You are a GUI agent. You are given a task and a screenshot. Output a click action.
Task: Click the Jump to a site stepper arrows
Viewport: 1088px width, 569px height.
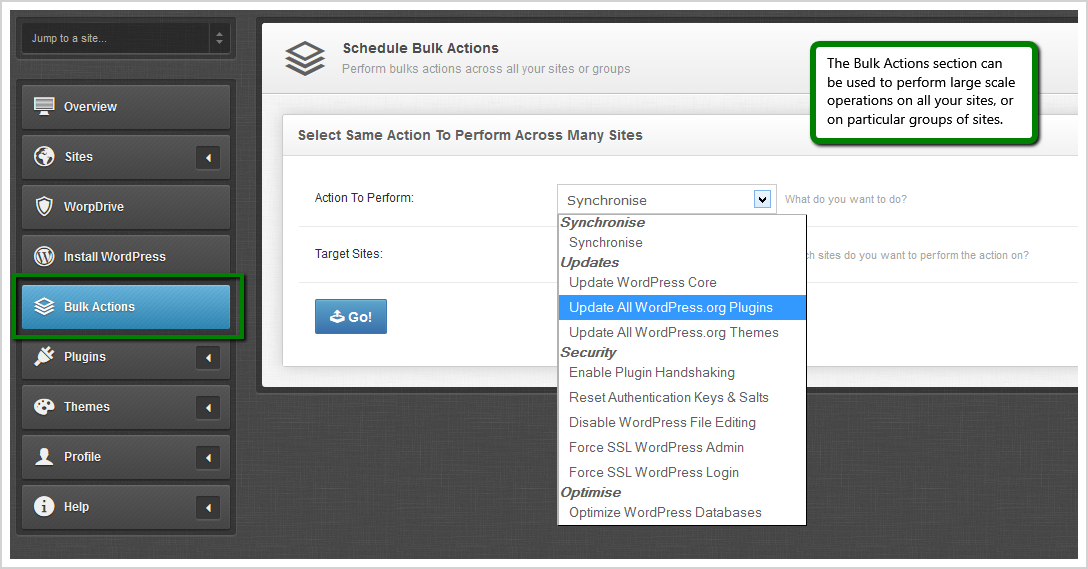tap(219, 38)
